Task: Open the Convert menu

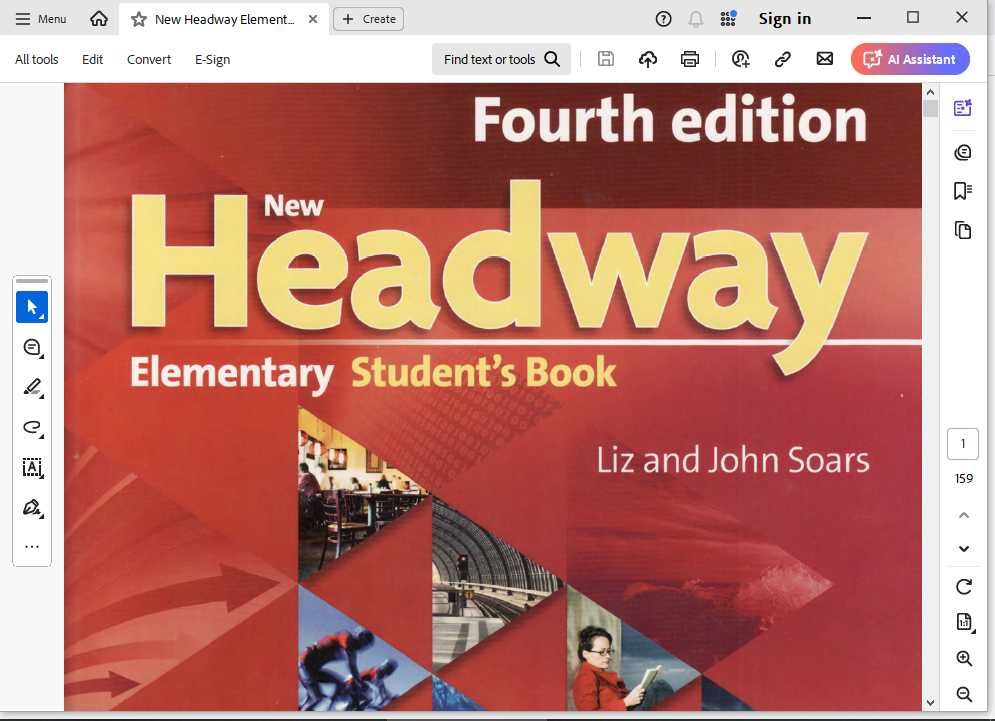Action: coord(149,60)
